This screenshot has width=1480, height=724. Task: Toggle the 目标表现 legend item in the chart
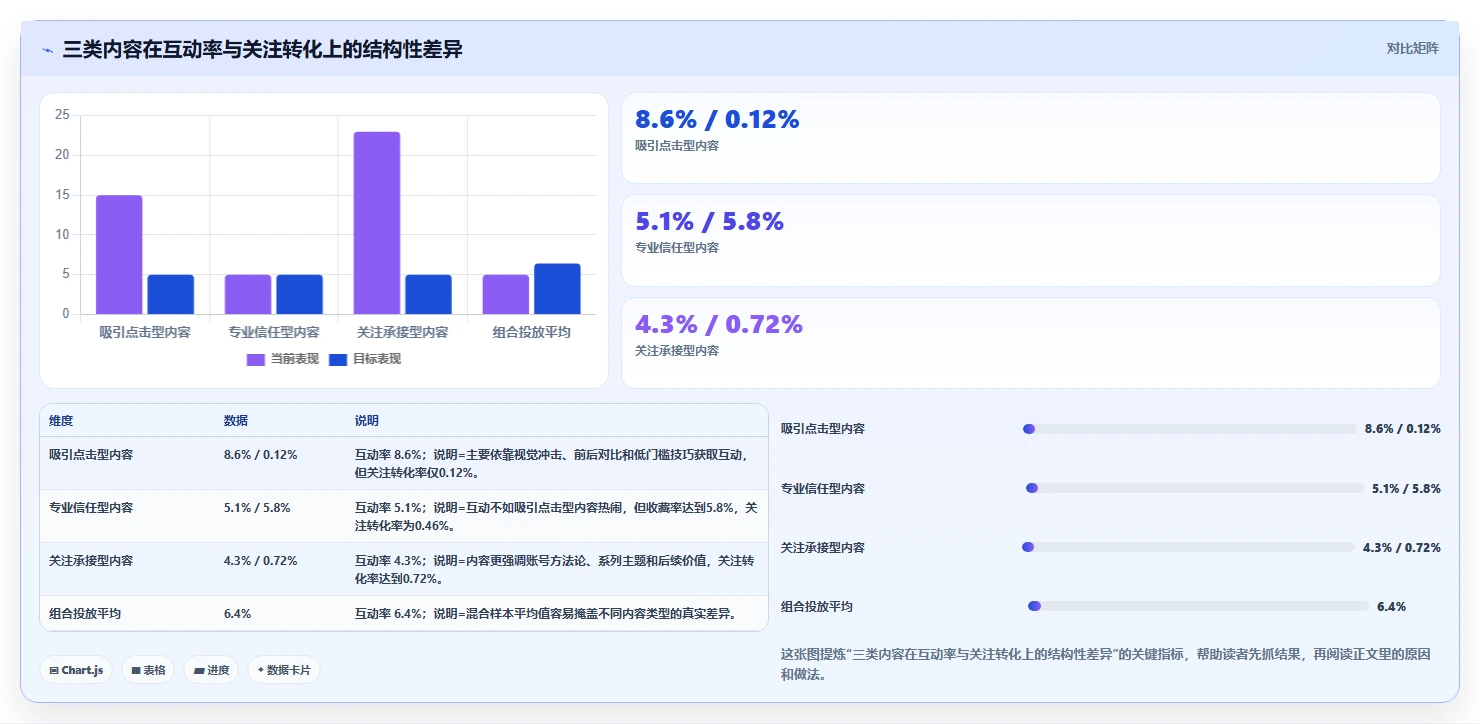coord(365,359)
